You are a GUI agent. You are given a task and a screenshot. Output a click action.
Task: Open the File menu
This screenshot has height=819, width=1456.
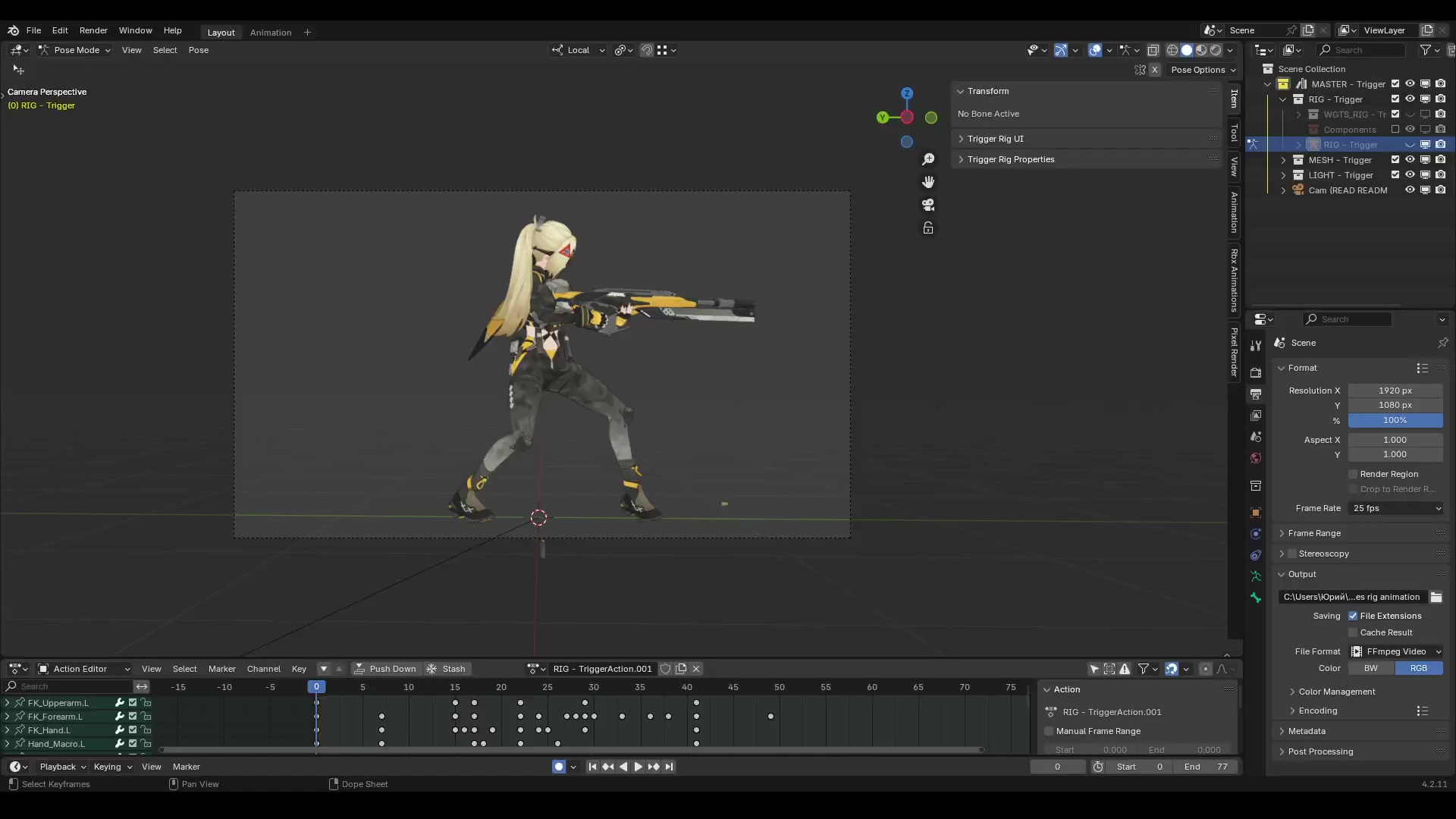[x=33, y=30]
